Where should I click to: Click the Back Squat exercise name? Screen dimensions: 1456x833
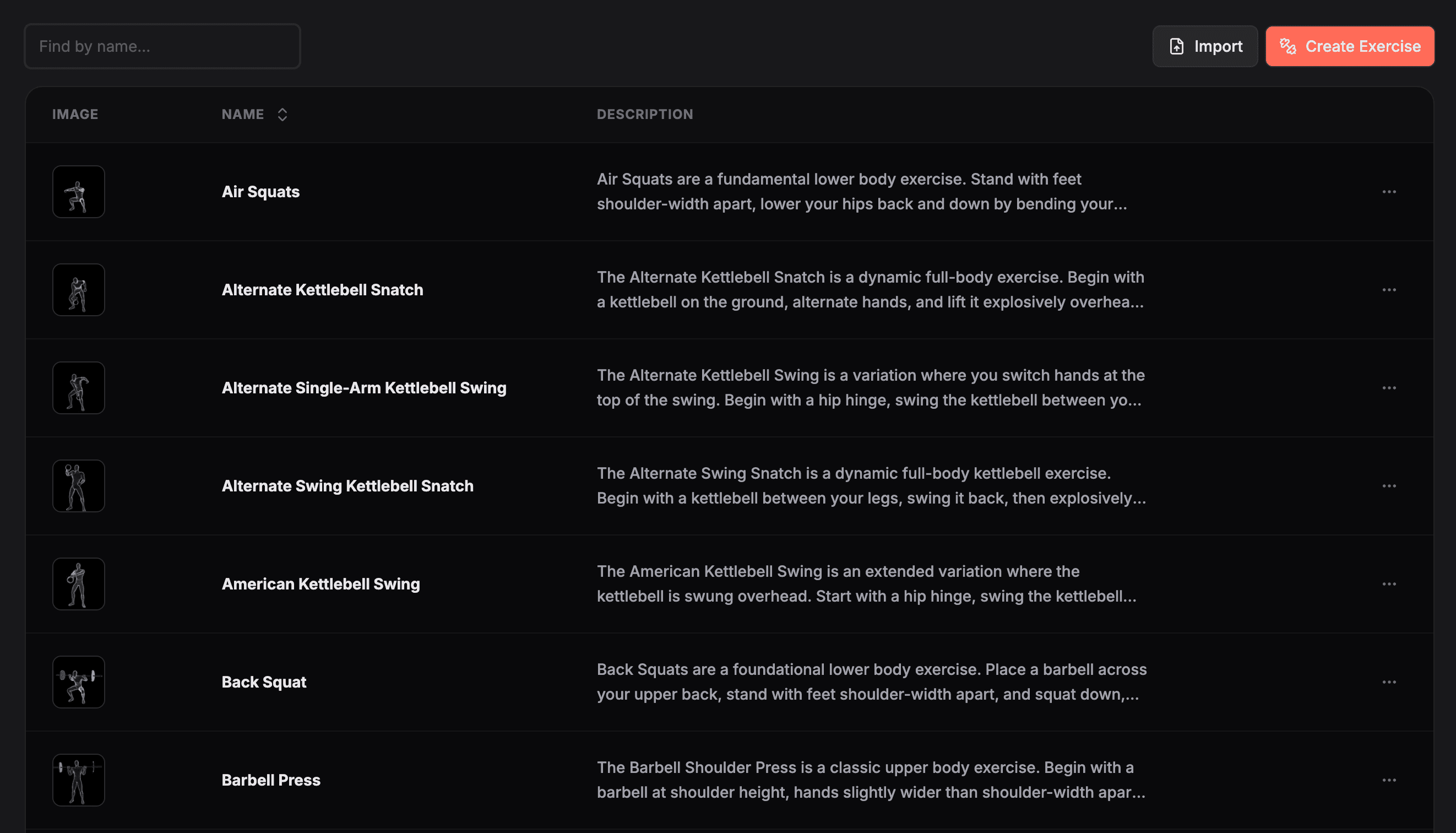(264, 682)
